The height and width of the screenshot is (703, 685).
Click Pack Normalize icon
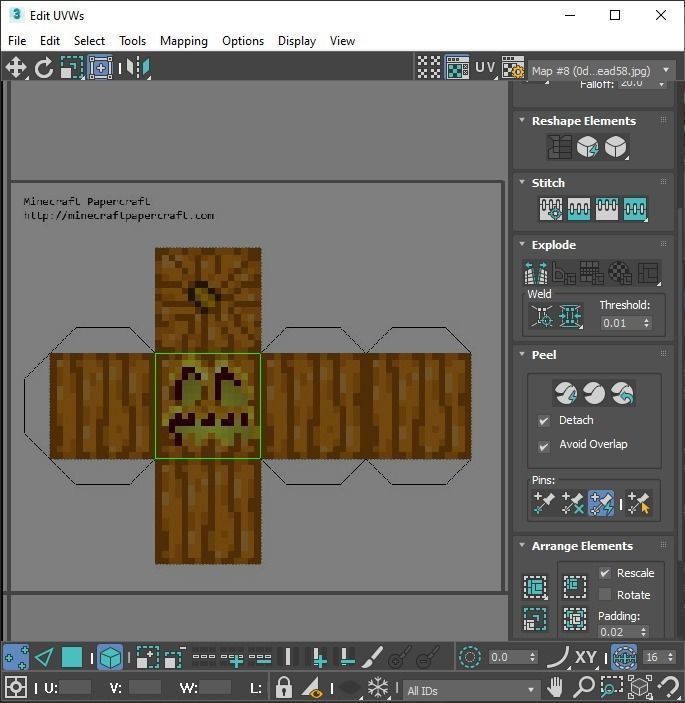point(575,619)
